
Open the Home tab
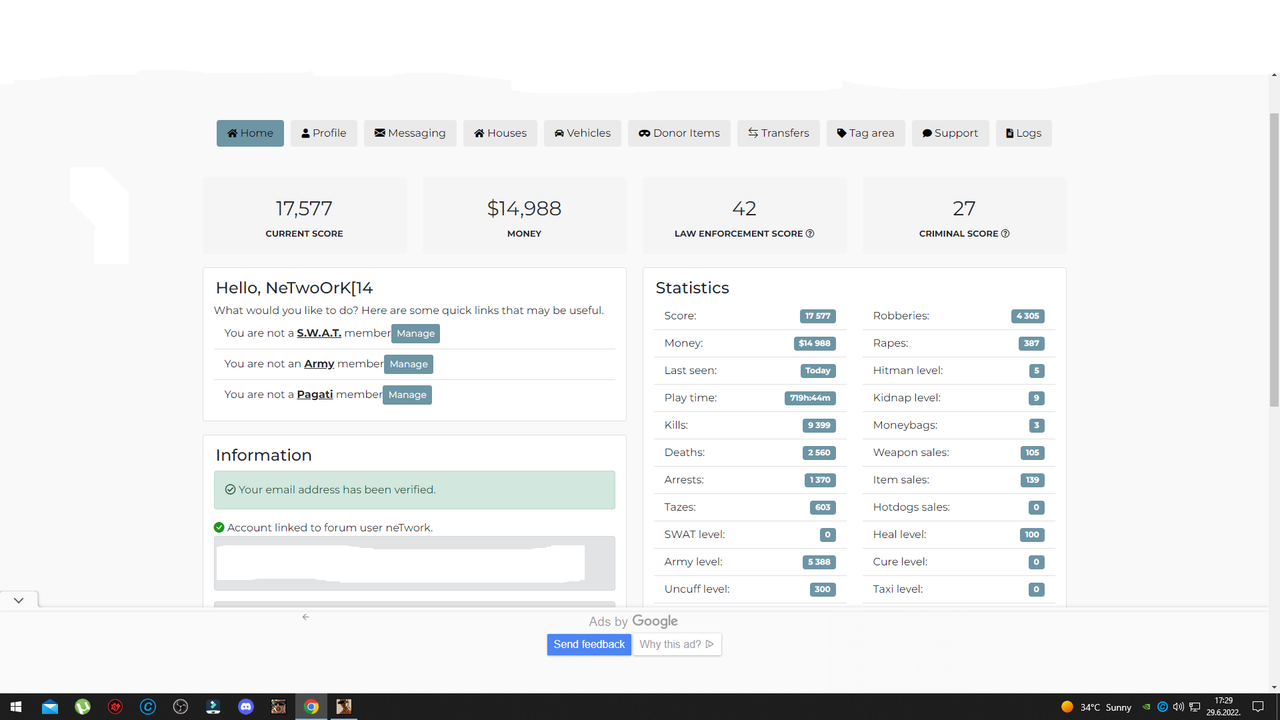250,133
